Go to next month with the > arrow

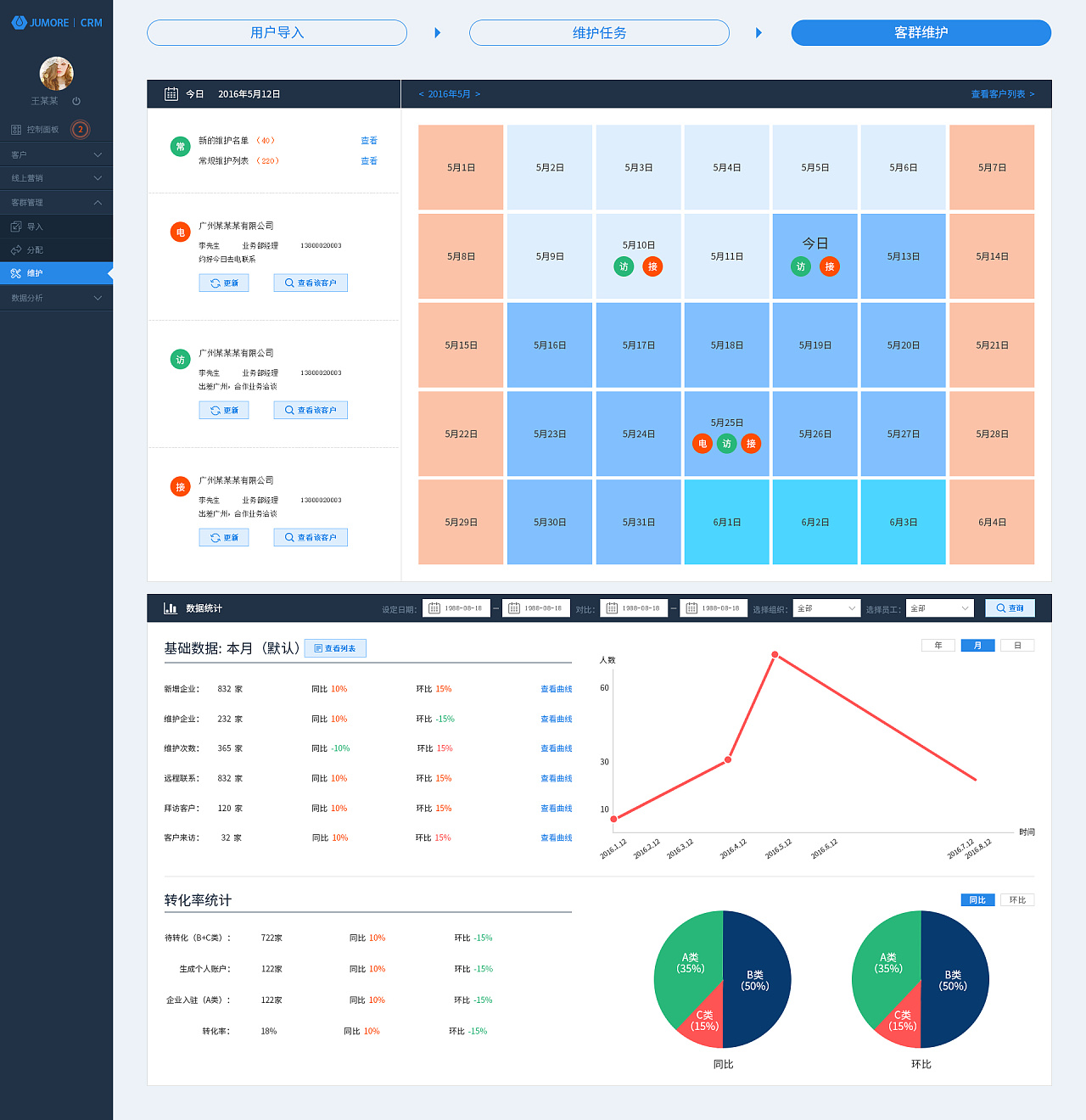478,94
